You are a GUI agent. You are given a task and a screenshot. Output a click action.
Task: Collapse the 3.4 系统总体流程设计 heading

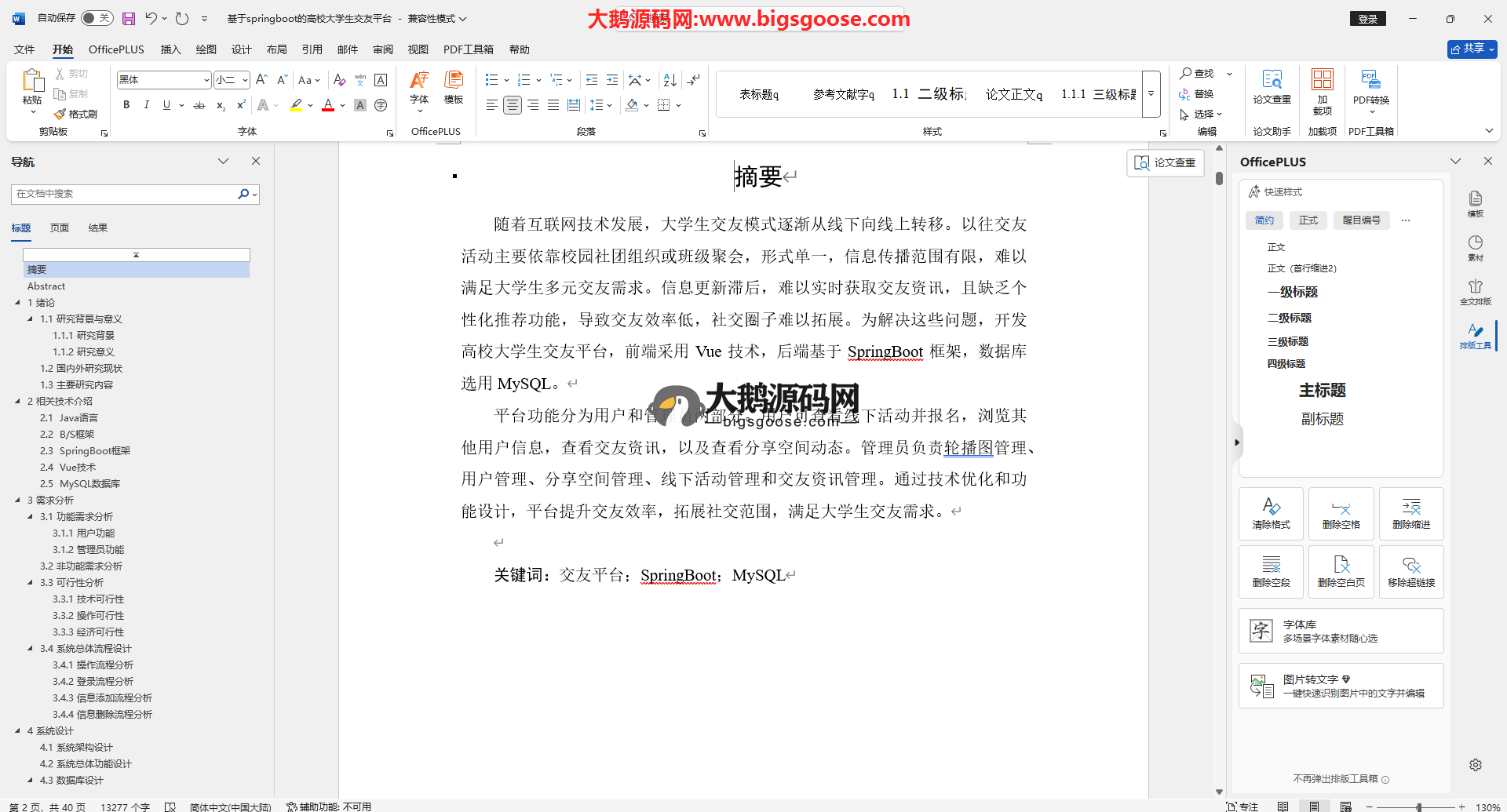(x=30, y=649)
